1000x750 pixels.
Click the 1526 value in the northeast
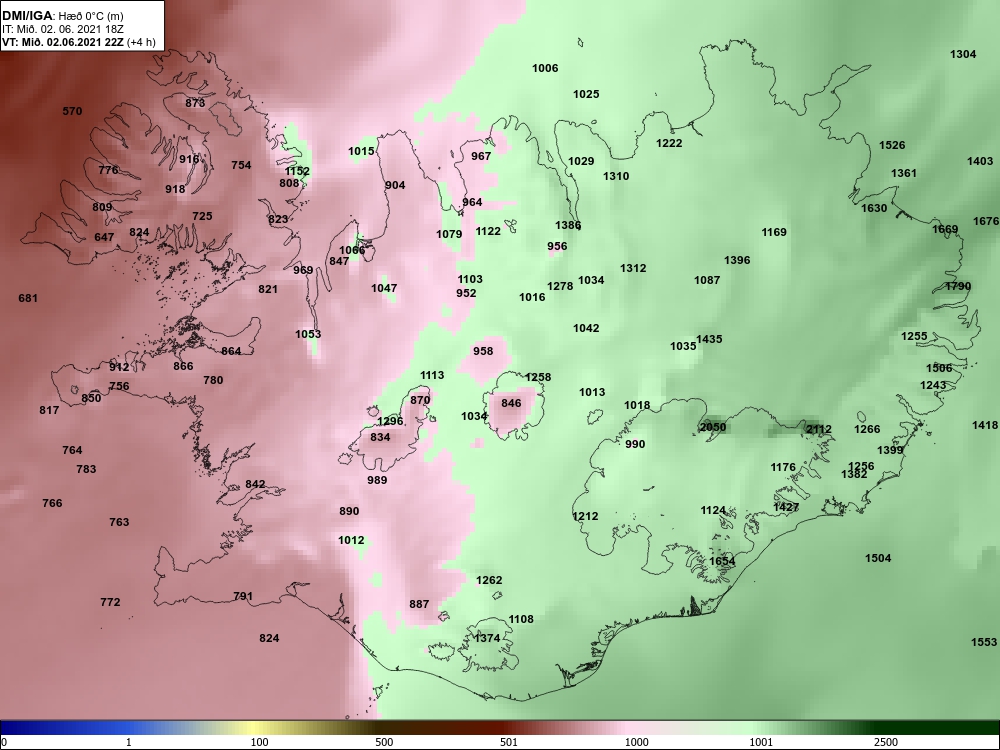pyautogui.click(x=892, y=145)
